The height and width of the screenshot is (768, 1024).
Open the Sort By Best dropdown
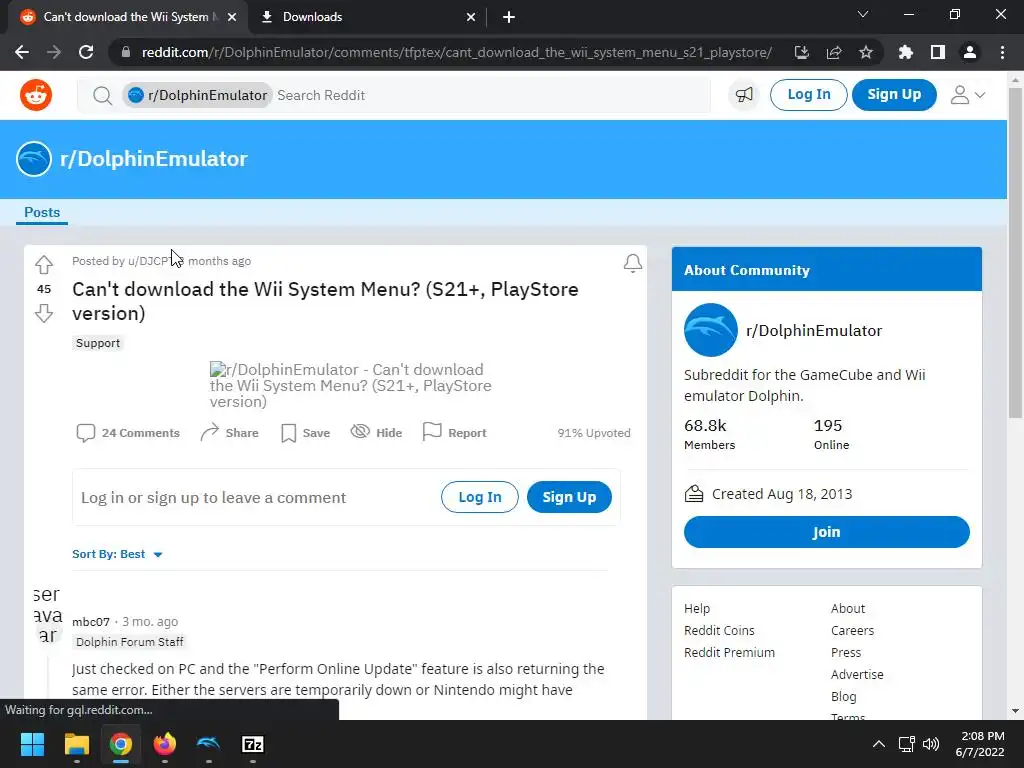point(117,554)
